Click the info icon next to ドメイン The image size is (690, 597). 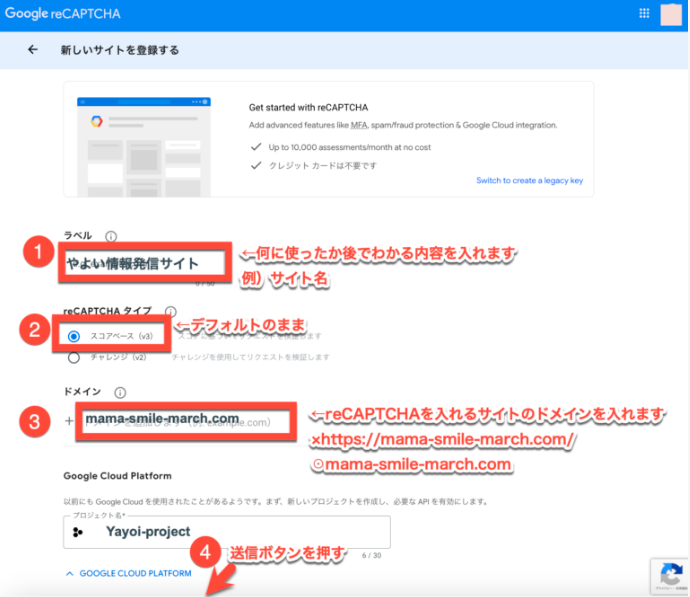[x=120, y=394]
